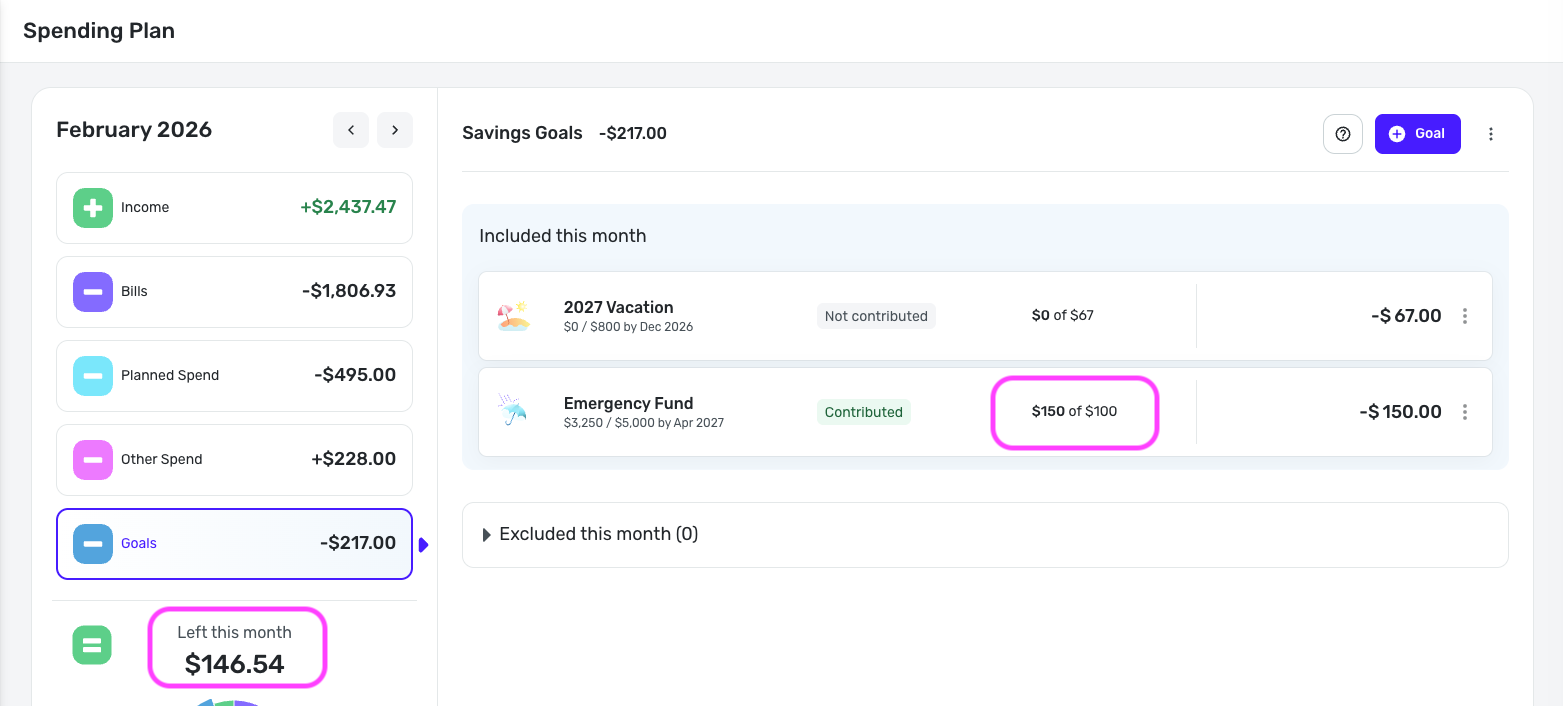Select the Planned Spend category row

pyautogui.click(x=234, y=376)
